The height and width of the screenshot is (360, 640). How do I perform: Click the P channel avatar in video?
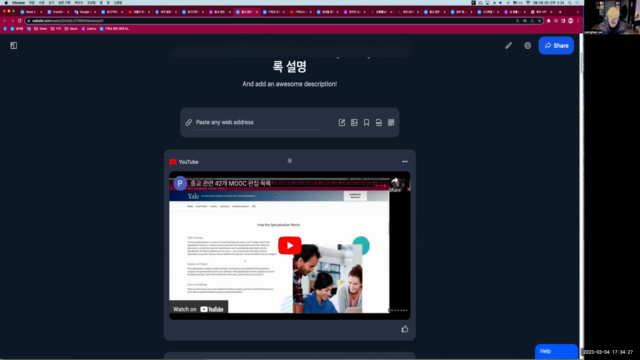180,184
